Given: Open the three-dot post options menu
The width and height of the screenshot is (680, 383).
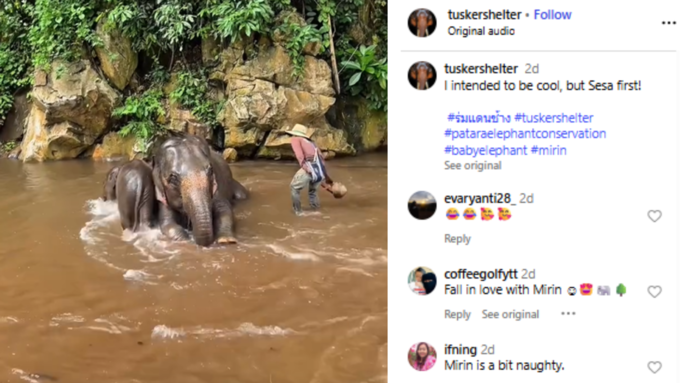Looking at the screenshot, I should (668, 23).
